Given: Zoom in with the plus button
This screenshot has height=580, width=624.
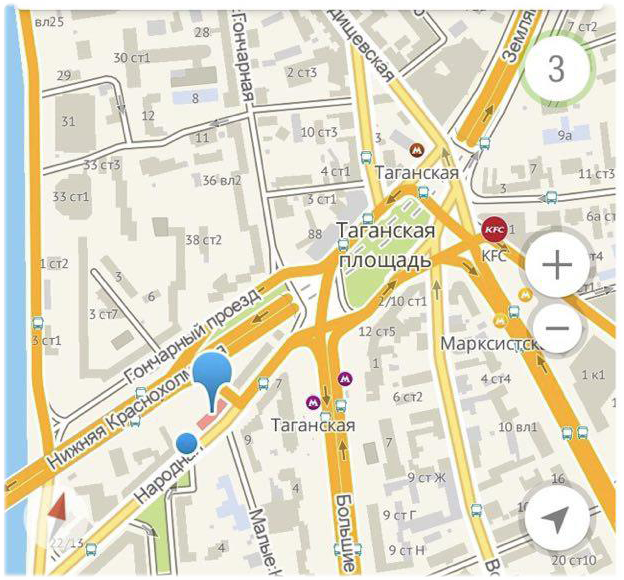Looking at the screenshot, I should tap(557, 265).
